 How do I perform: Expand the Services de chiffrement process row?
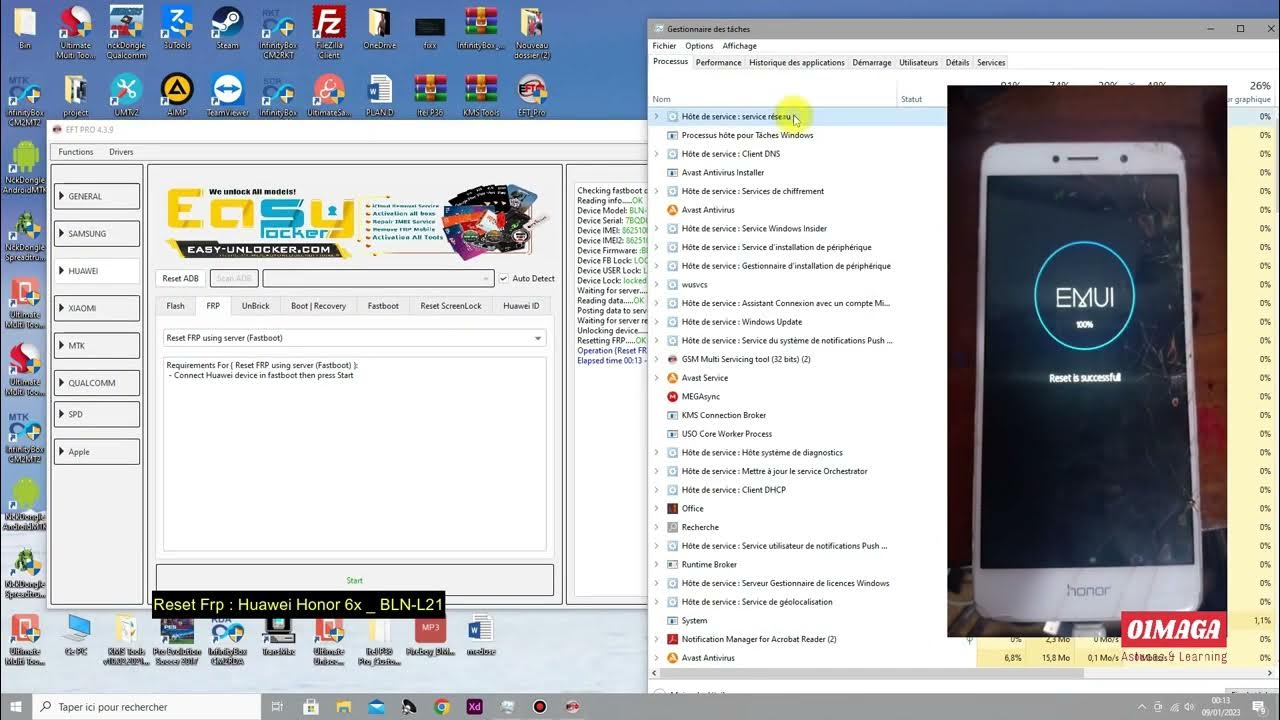(x=656, y=191)
